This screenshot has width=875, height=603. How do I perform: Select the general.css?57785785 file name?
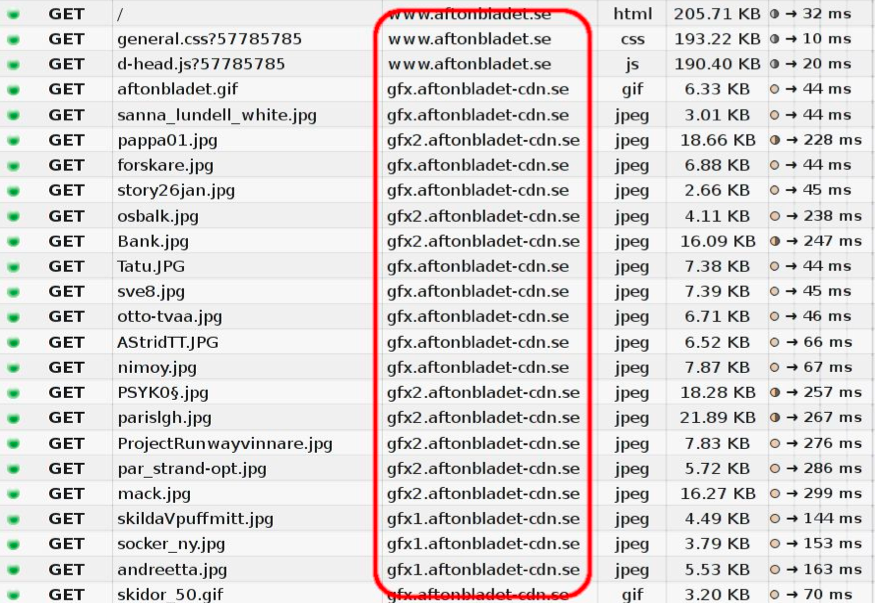click(209, 39)
